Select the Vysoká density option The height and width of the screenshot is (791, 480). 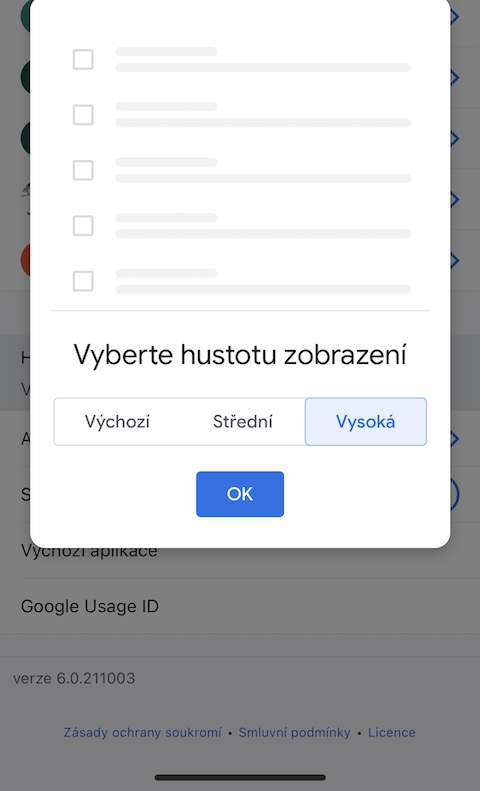click(x=366, y=422)
